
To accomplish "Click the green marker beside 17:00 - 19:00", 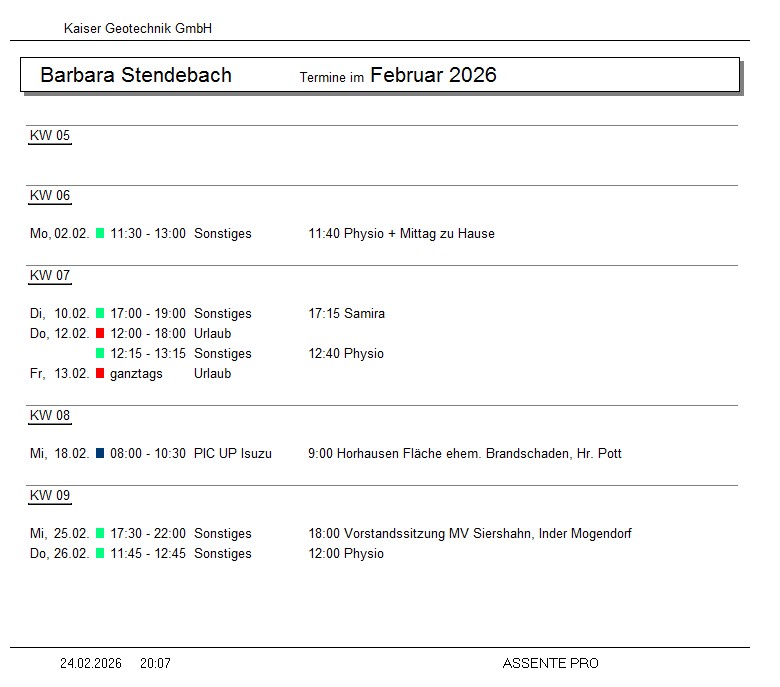I will point(100,314).
